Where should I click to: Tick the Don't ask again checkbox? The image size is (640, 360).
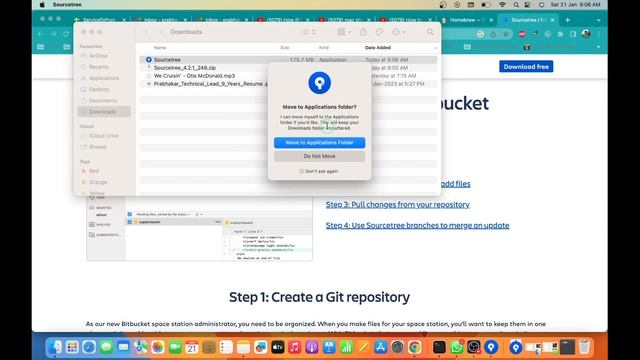click(301, 171)
